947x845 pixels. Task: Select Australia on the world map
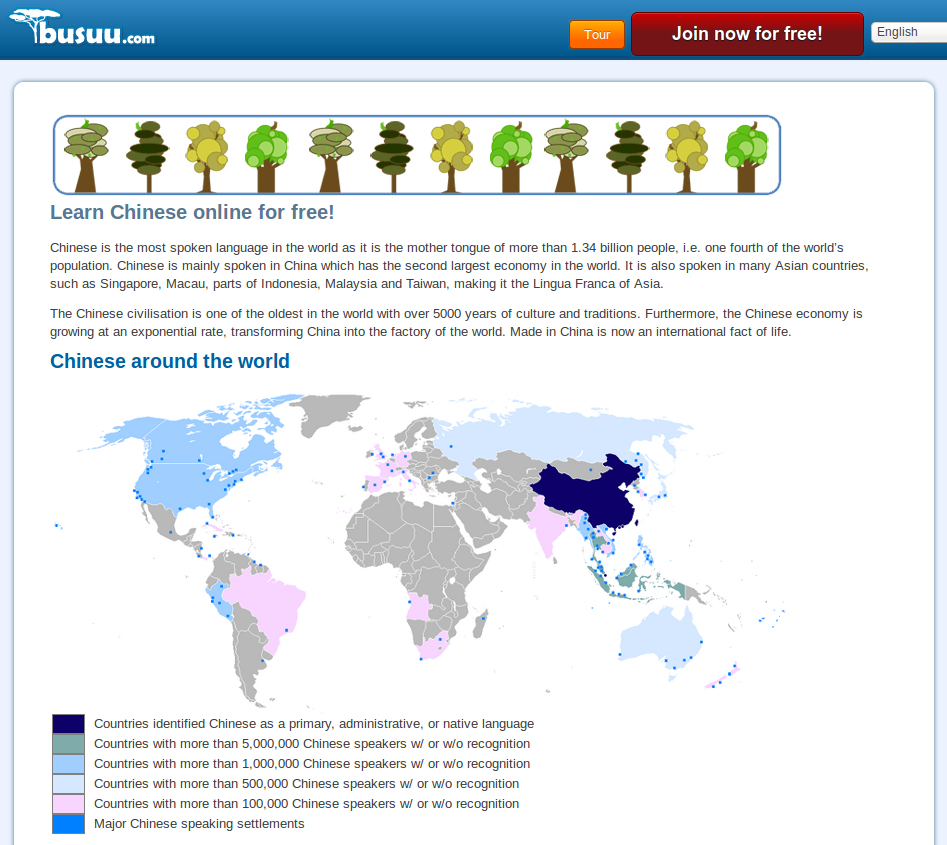click(660, 635)
